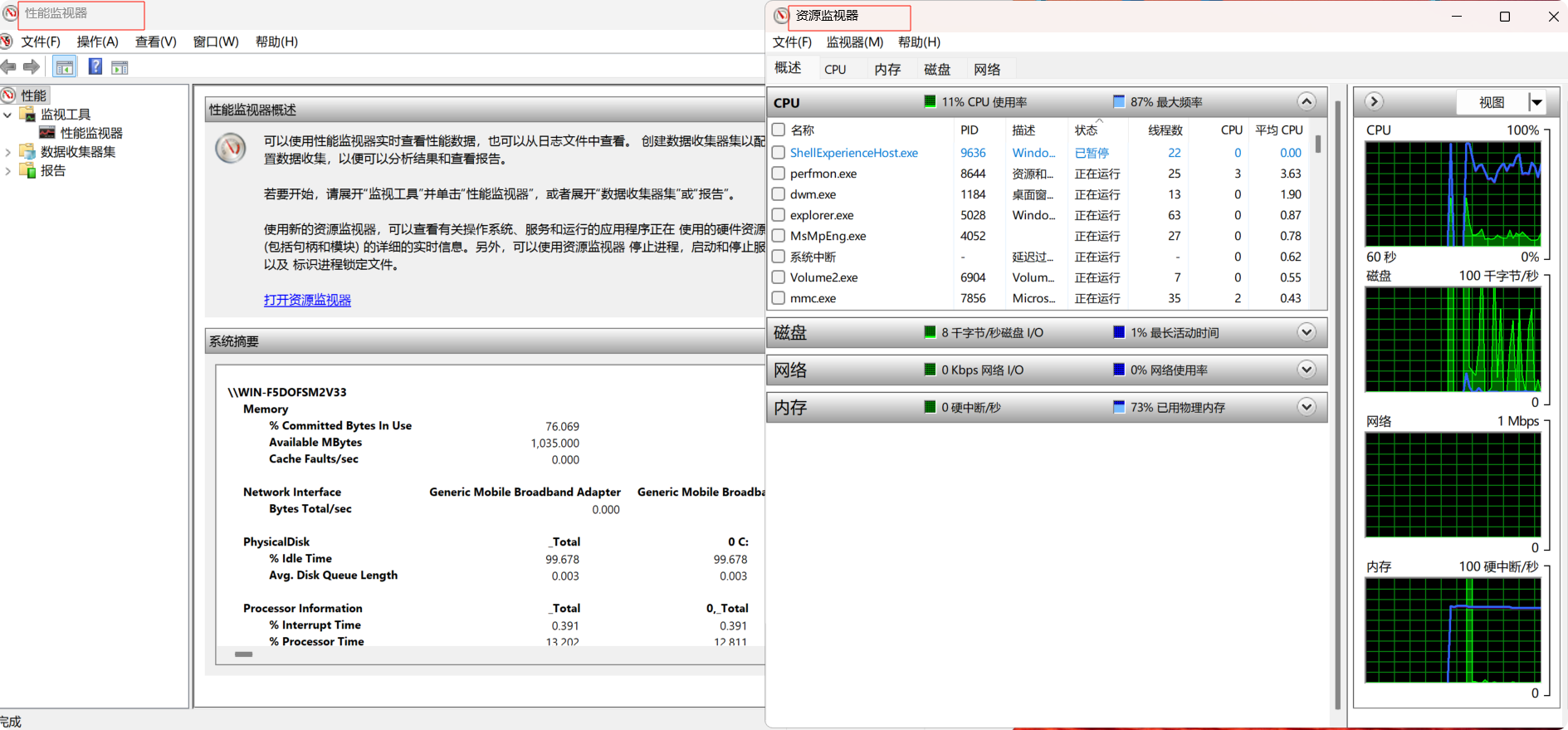Open the 视图 dropdown arrow
This screenshot has height=730, width=1568.
point(1537,102)
